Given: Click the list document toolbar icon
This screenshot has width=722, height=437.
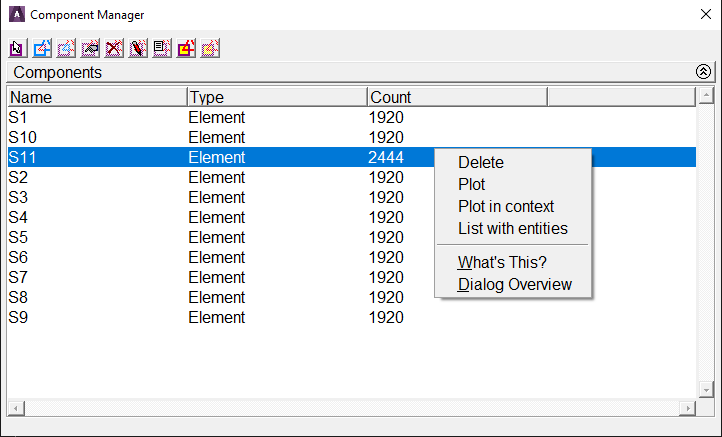Looking at the screenshot, I should [x=162, y=48].
